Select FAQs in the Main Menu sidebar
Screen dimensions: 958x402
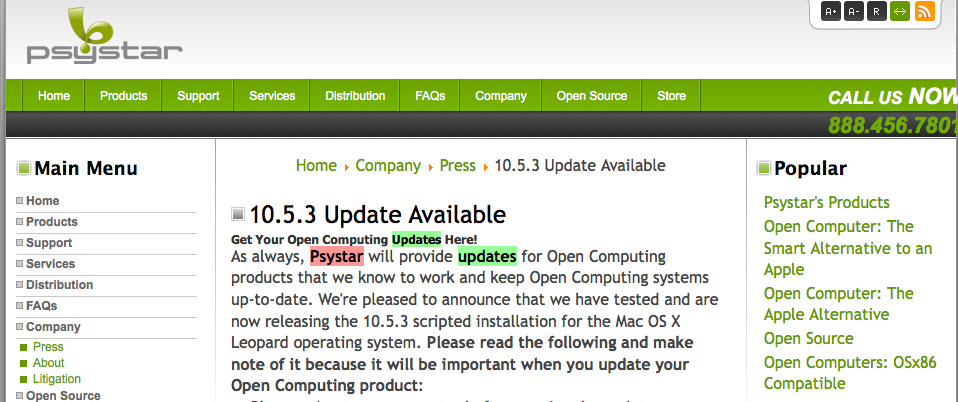[x=42, y=305]
